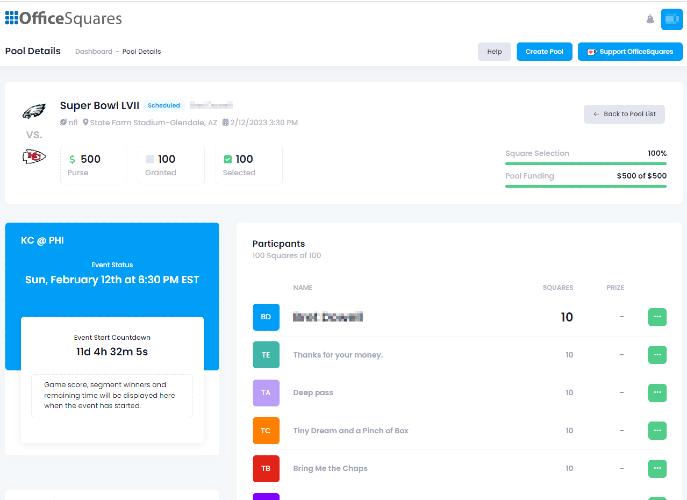Viewport: 687px width, 500px height.
Task: Click the Support OfficeSquares button
Action: (630, 52)
